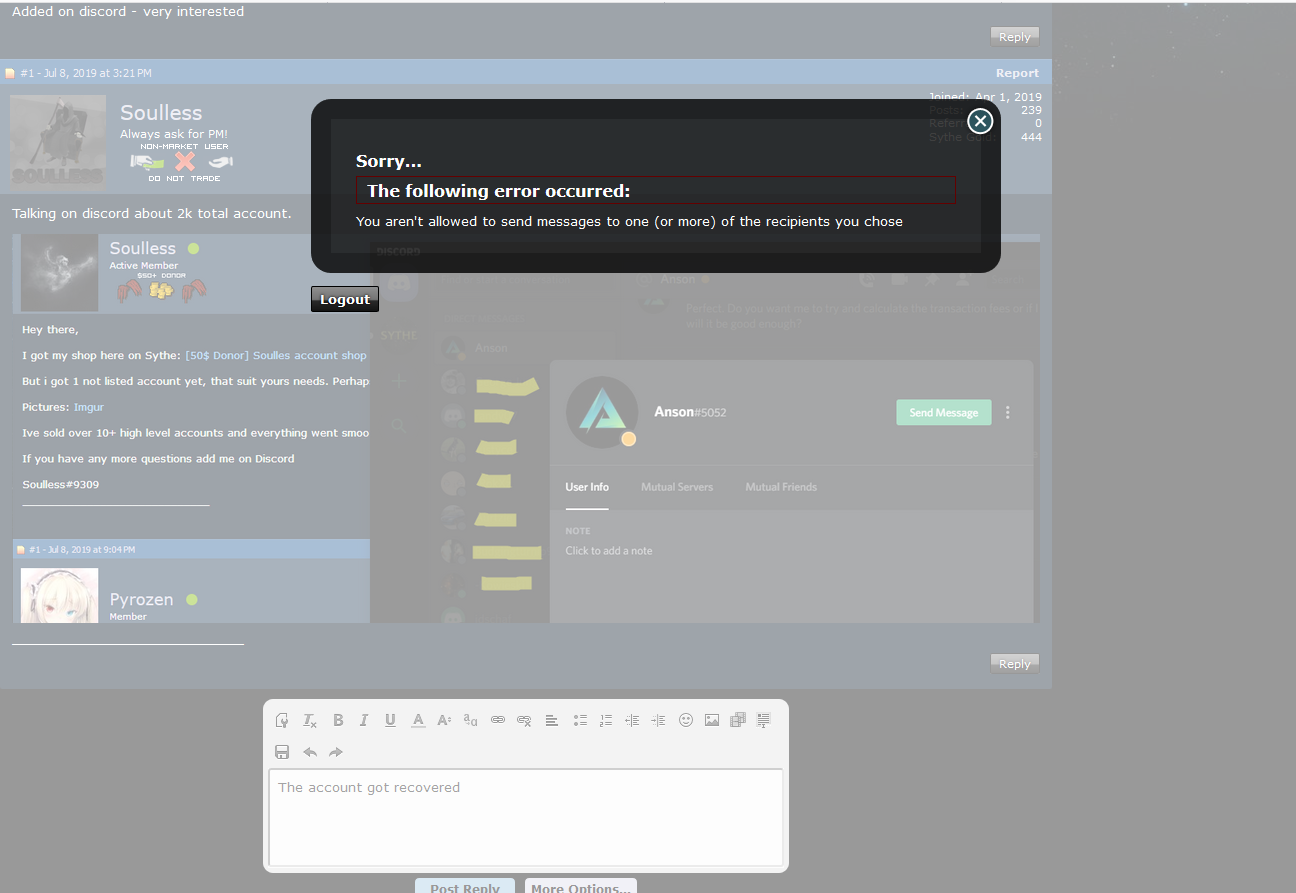Image resolution: width=1296 pixels, height=893 pixels.
Task: Click Reply button under top post
Action: tap(1015, 37)
